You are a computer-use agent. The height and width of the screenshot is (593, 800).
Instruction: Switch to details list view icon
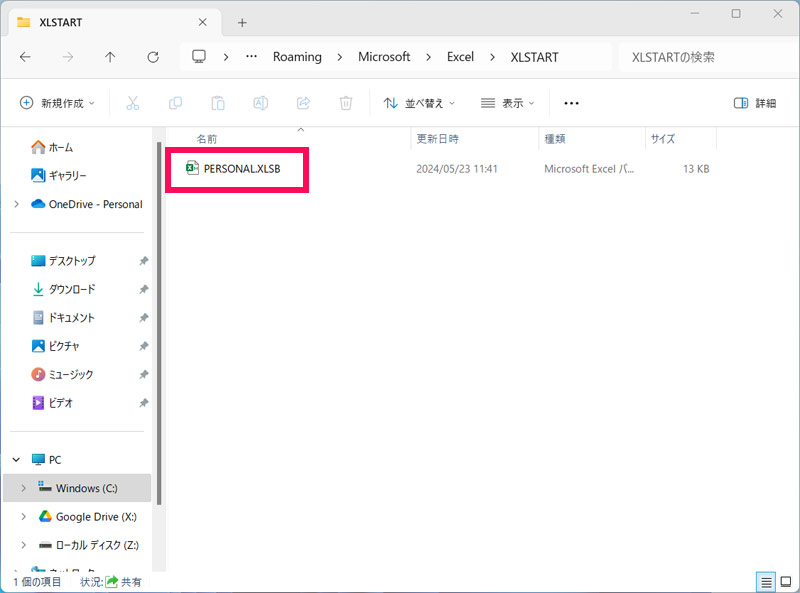[x=765, y=582]
